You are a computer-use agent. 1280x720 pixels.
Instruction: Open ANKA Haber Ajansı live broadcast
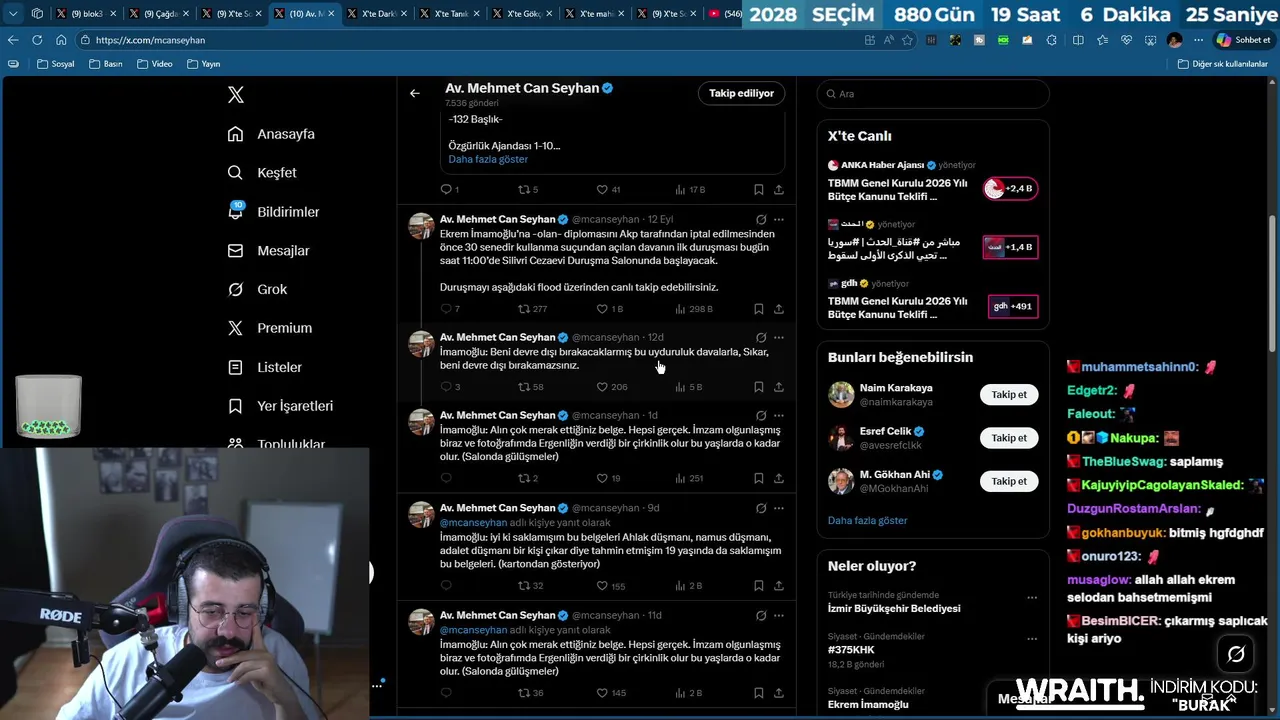932,181
